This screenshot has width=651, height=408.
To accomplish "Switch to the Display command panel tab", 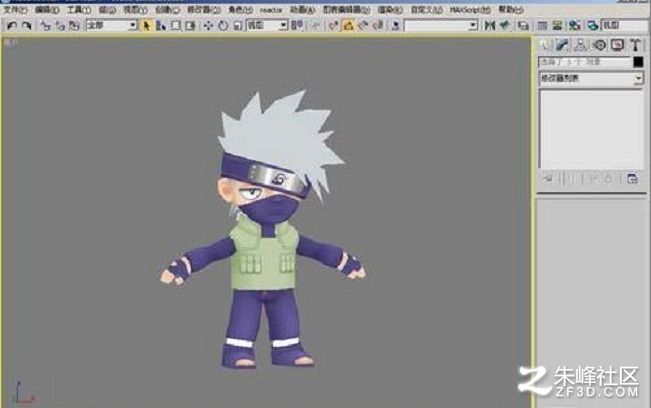I will pos(617,45).
